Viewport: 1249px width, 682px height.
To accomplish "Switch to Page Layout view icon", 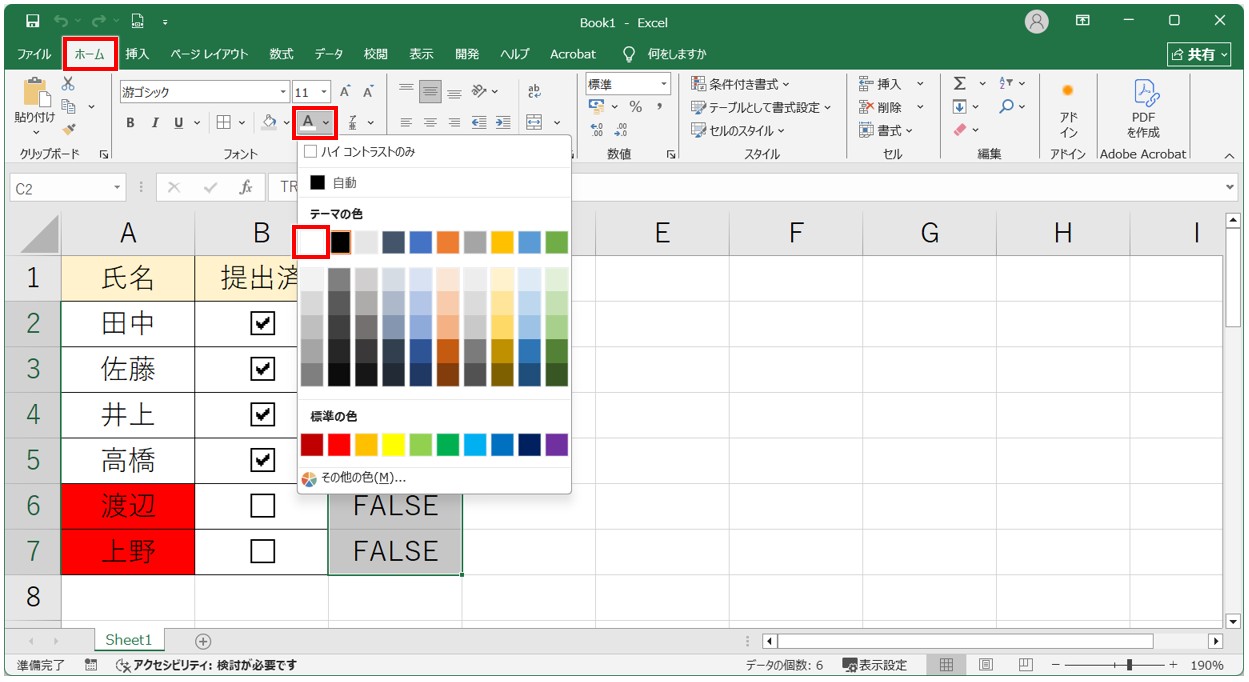I will tap(986, 665).
